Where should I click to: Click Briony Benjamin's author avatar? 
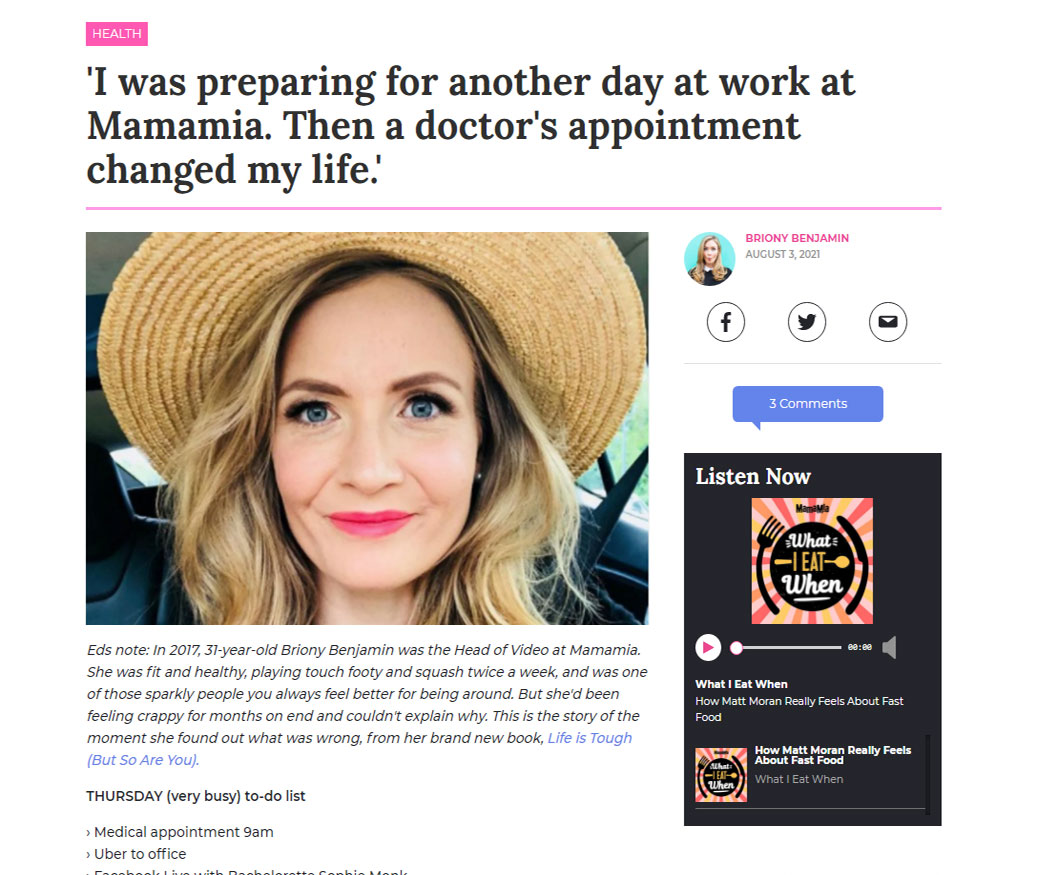[x=709, y=259]
